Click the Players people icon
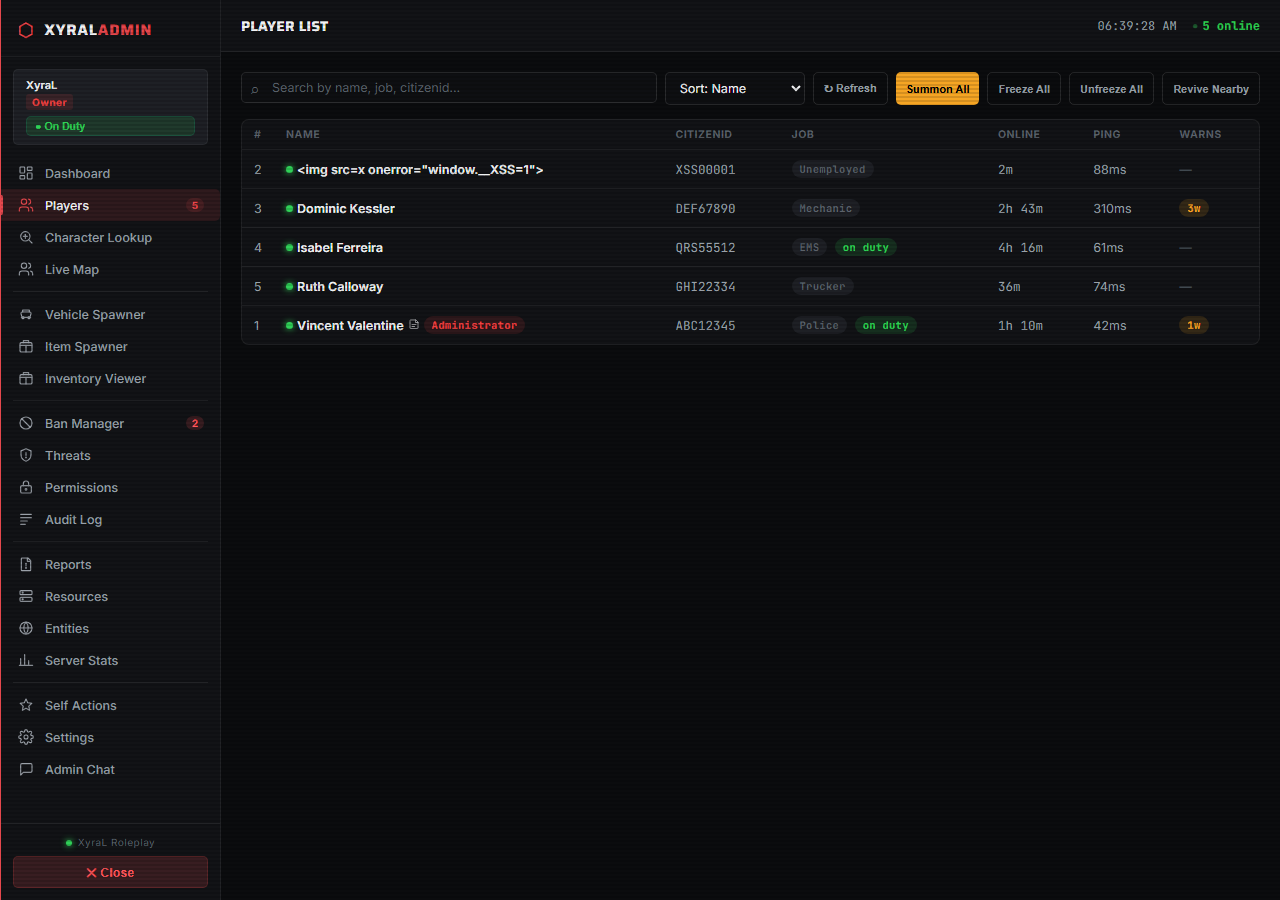Screen dimensions: 1280x900 pyautogui.click(x=26, y=205)
